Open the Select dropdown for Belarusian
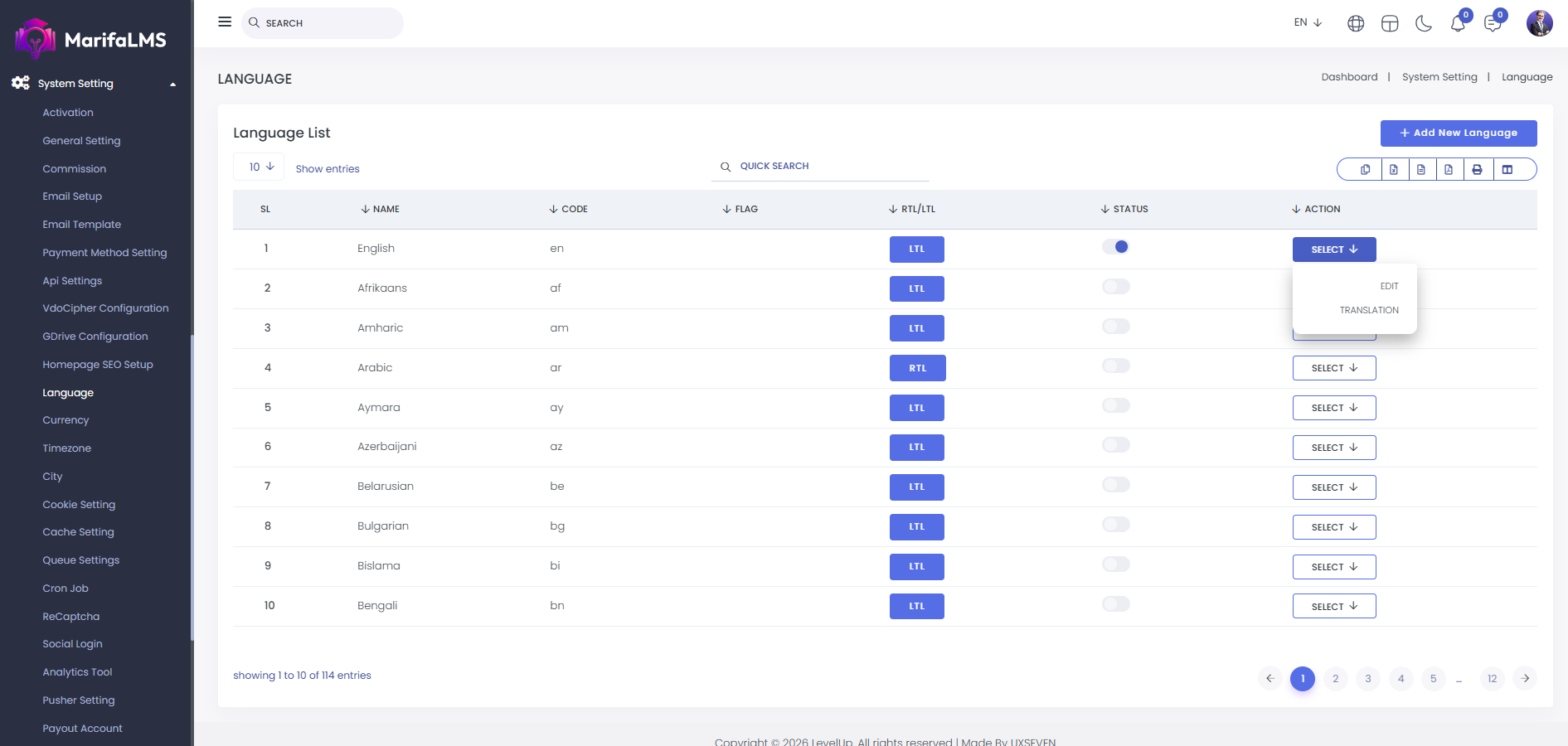The image size is (1568, 746). tap(1333, 487)
